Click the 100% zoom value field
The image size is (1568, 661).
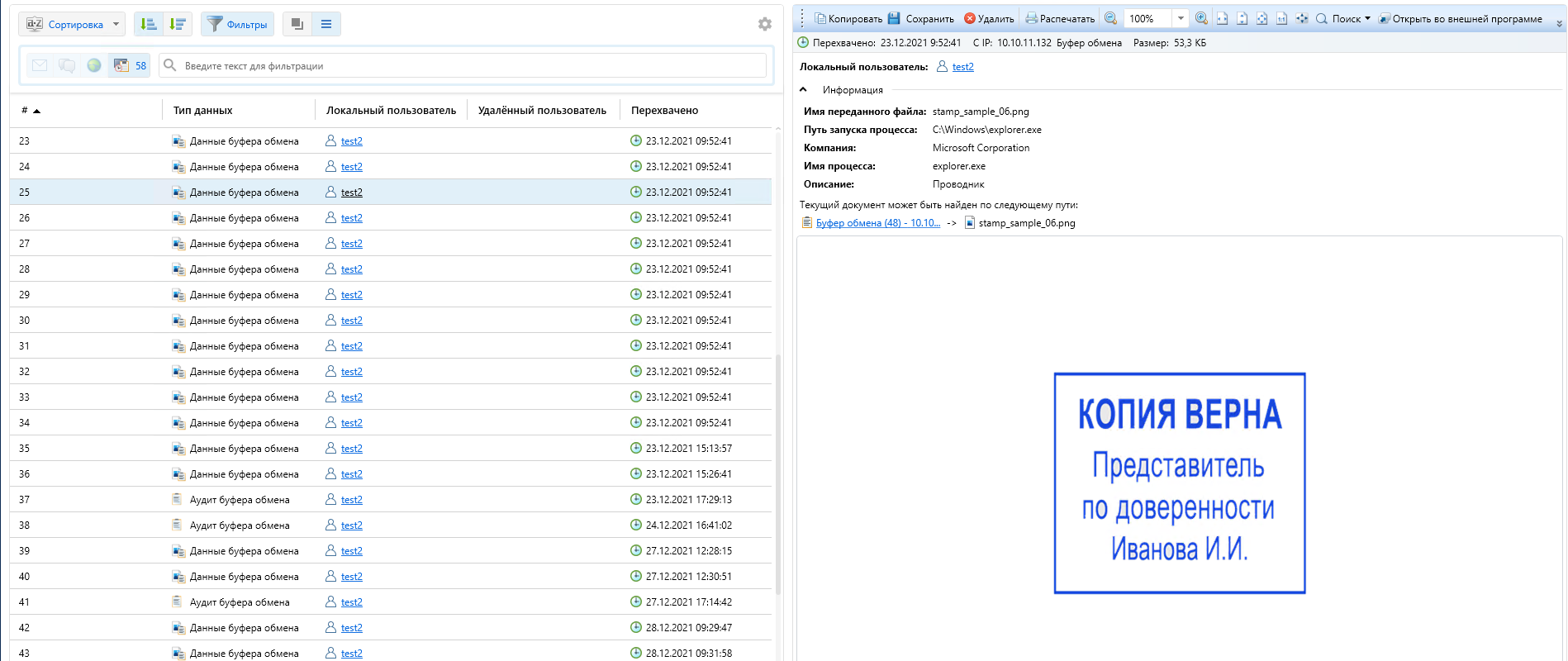1147,18
